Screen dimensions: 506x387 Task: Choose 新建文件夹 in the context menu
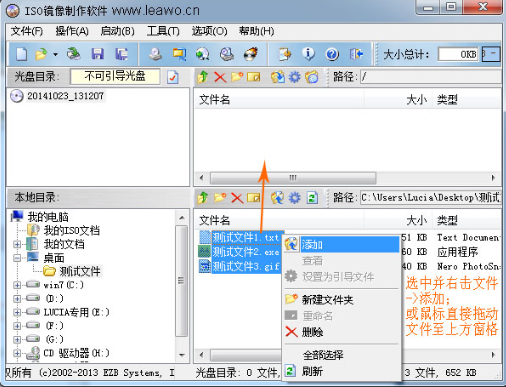tap(342, 300)
